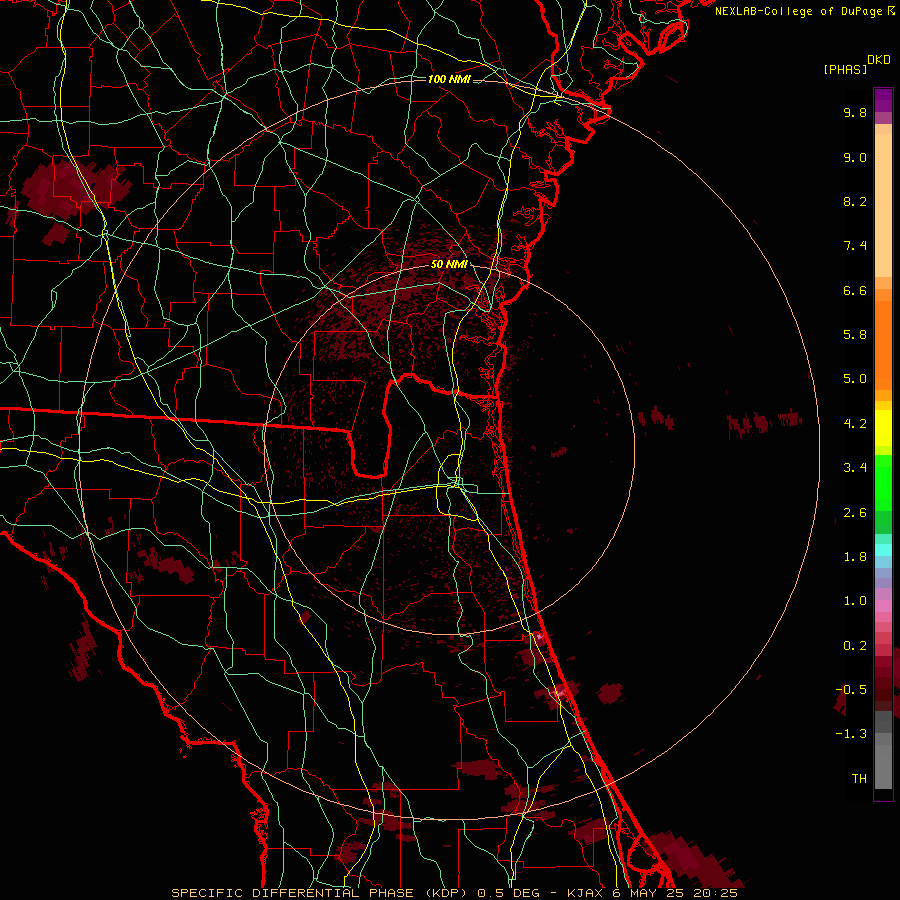The height and width of the screenshot is (900, 900).
Task: Click the 1.0 scale value
Action: [855, 601]
